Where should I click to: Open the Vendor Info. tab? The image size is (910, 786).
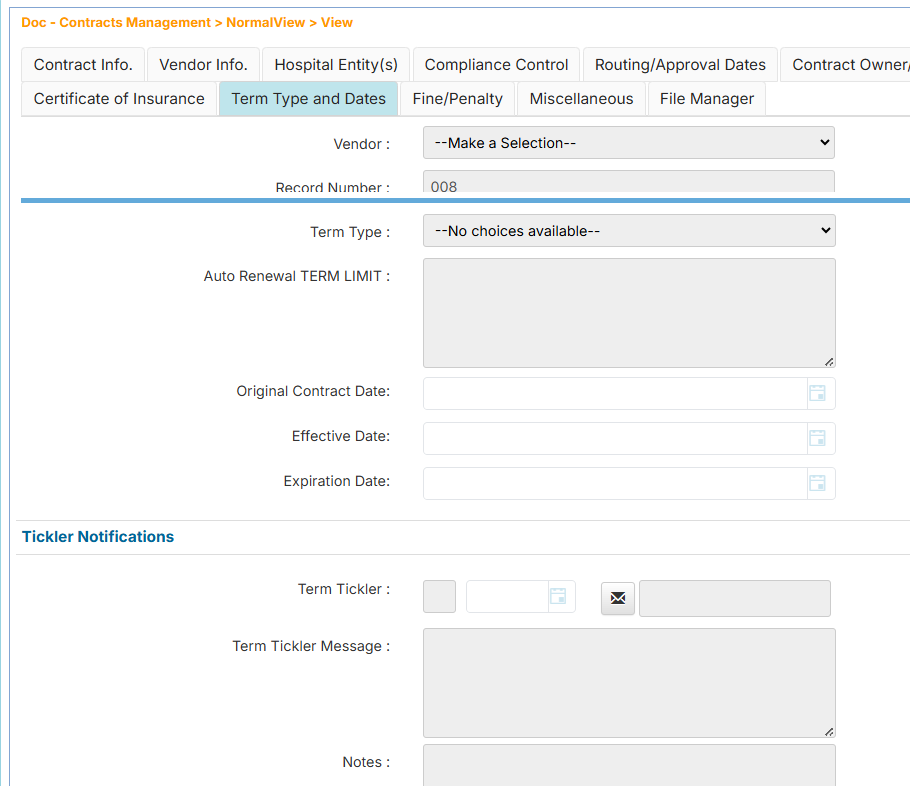pyautogui.click(x=203, y=65)
